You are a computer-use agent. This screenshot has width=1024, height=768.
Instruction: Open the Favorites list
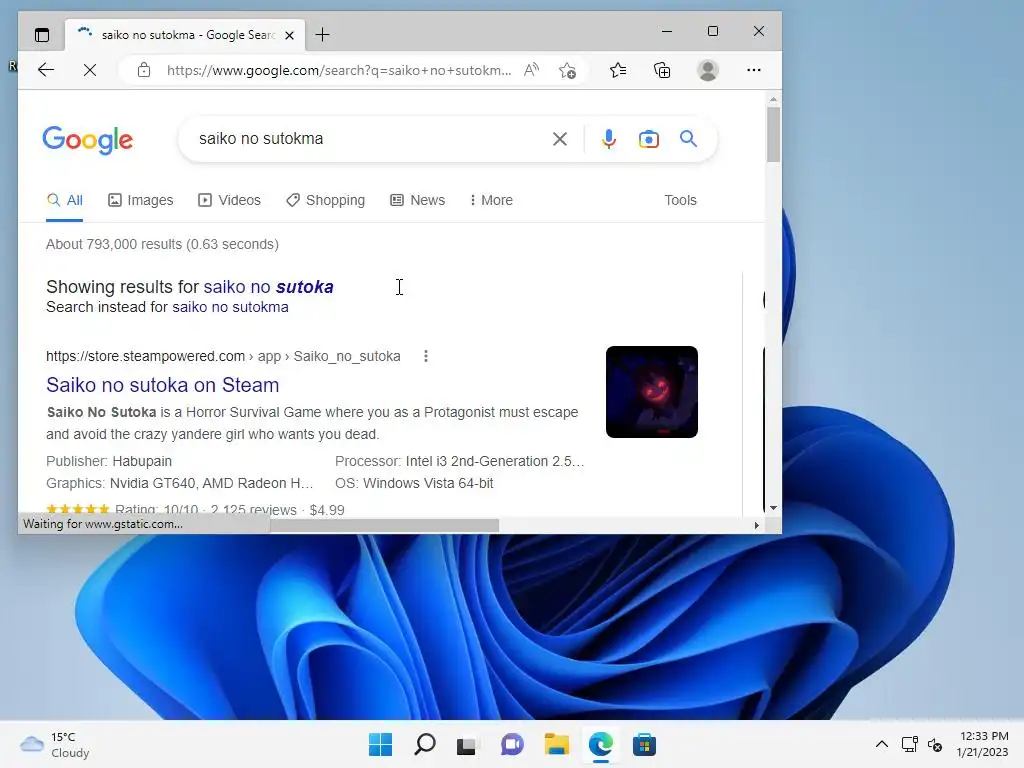tap(618, 70)
